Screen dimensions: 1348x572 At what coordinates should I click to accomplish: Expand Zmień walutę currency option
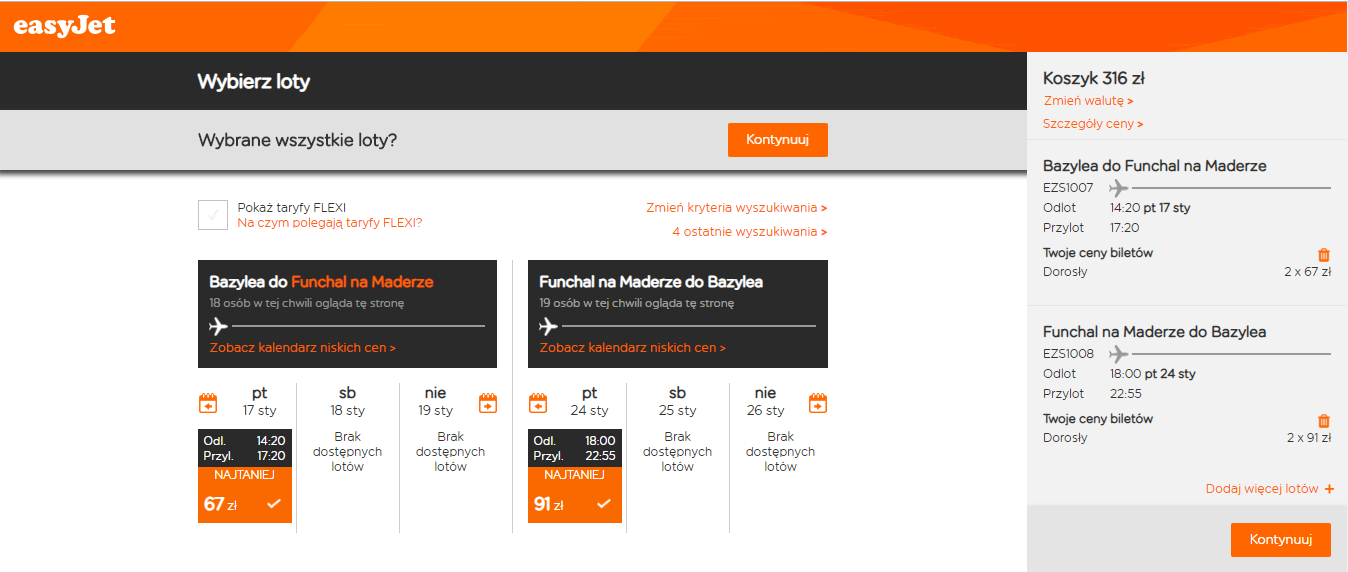pyautogui.click(x=1088, y=101)
